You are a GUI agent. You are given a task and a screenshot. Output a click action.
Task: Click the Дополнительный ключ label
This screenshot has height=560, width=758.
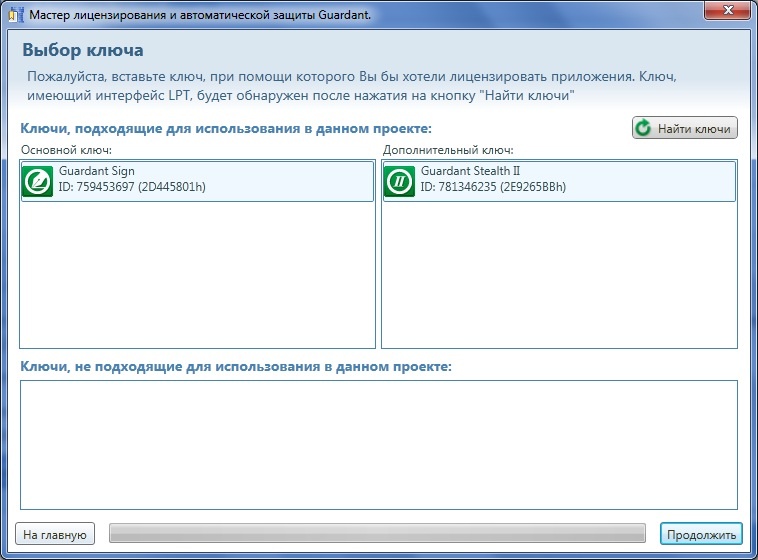pos(448,150)
